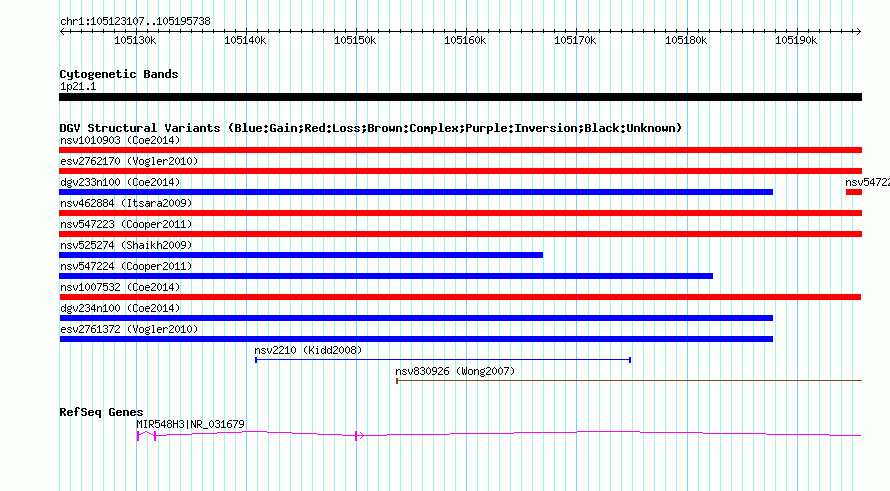Select the blue nsv547224 gain bar
890x491 pixels.
pos(386,276)
